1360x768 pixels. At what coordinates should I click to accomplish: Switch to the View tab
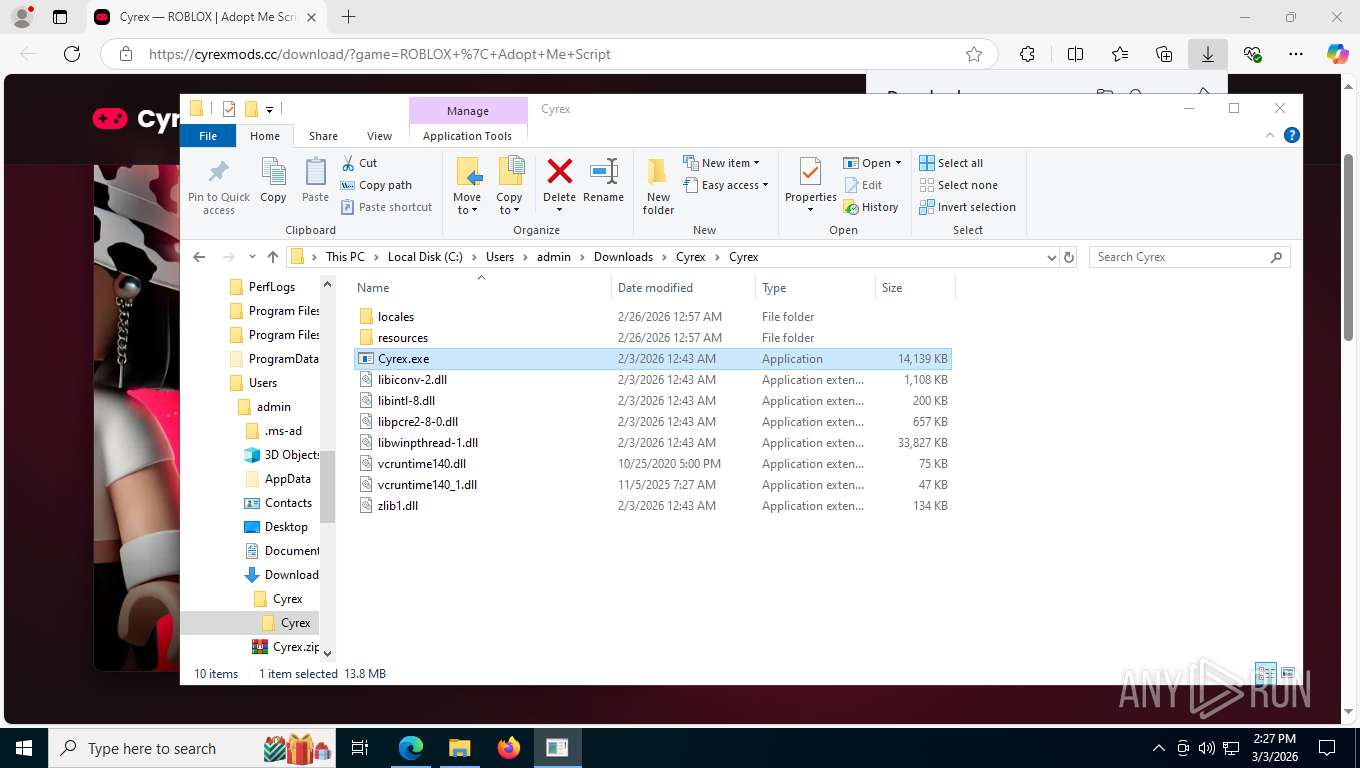pyautogui.click(x=379, y=136)
